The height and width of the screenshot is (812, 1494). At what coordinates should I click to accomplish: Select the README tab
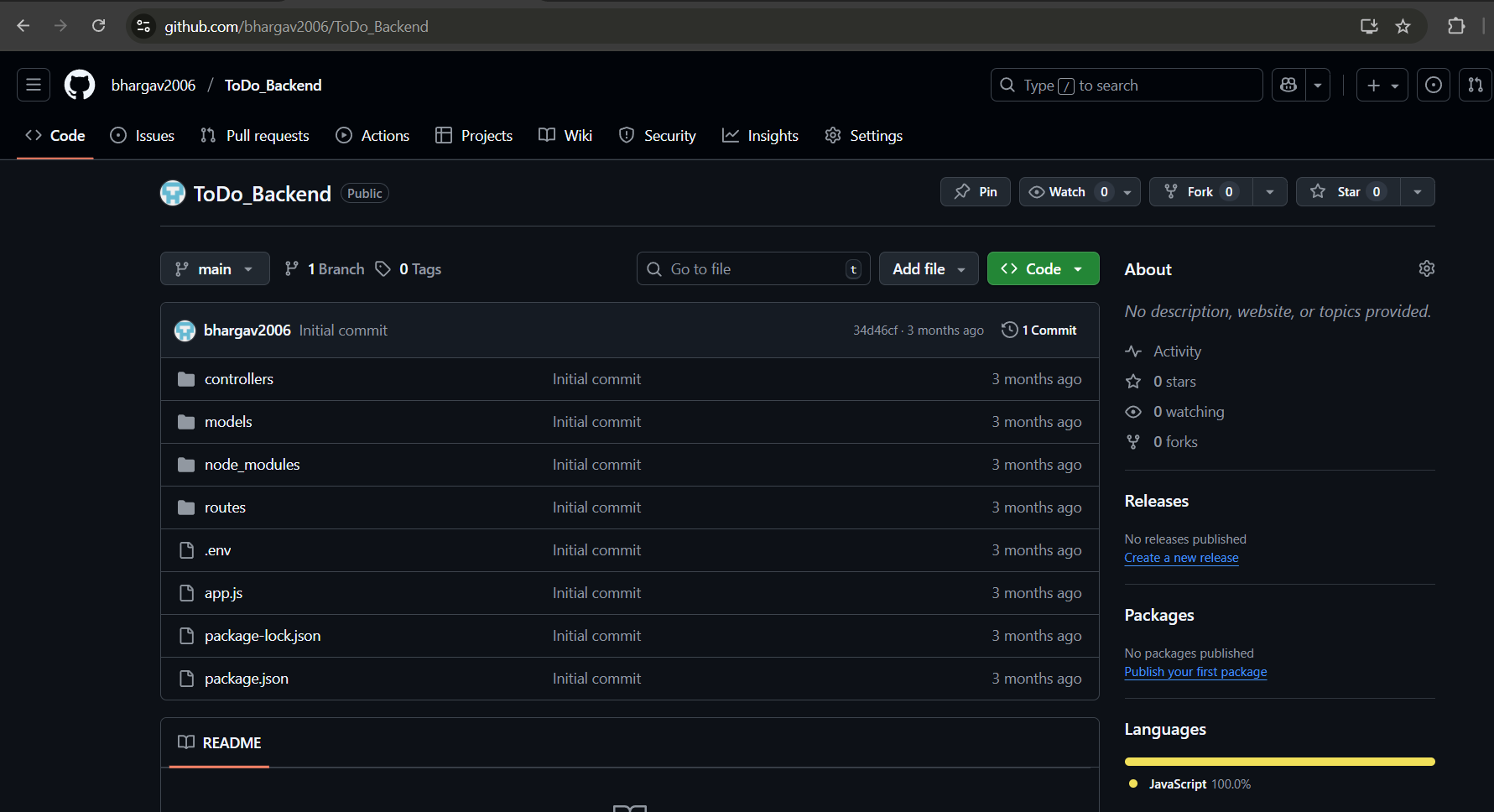pyautogui.click(x=220, y=743)
